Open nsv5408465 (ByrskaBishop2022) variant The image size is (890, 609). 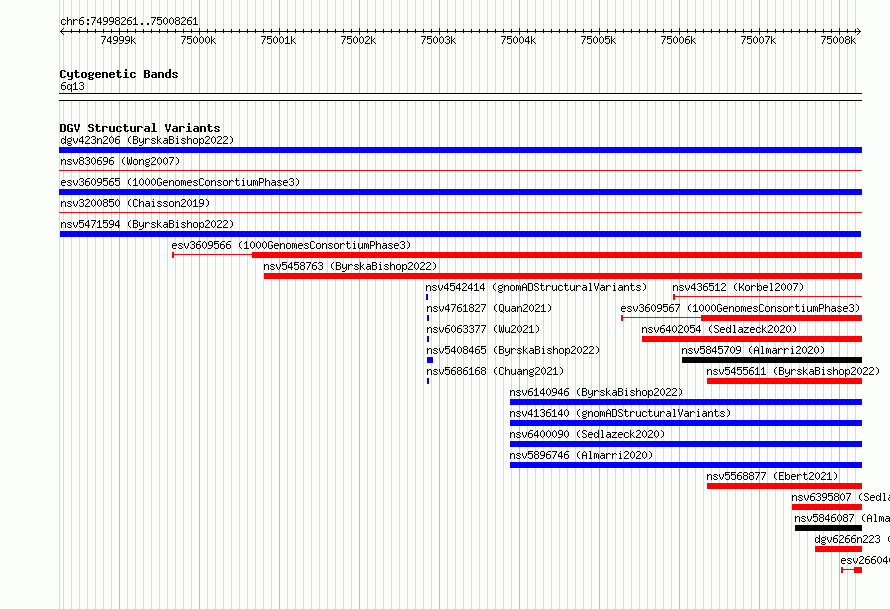coord(513,350)
